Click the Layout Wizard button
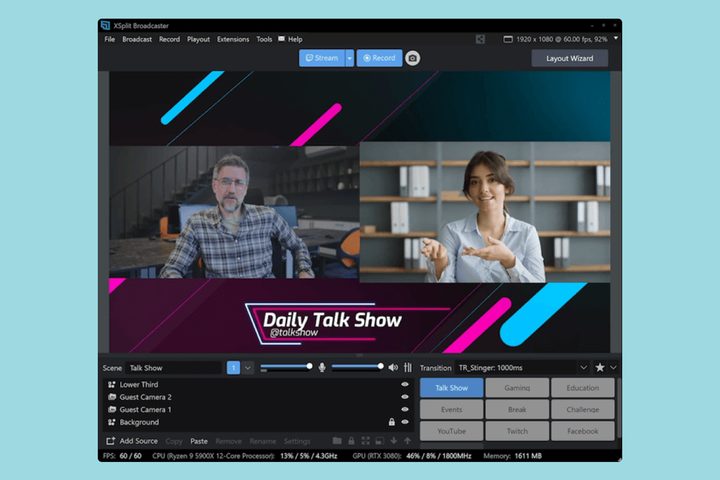This screenshot has height=480, width=720. point(569,58)
